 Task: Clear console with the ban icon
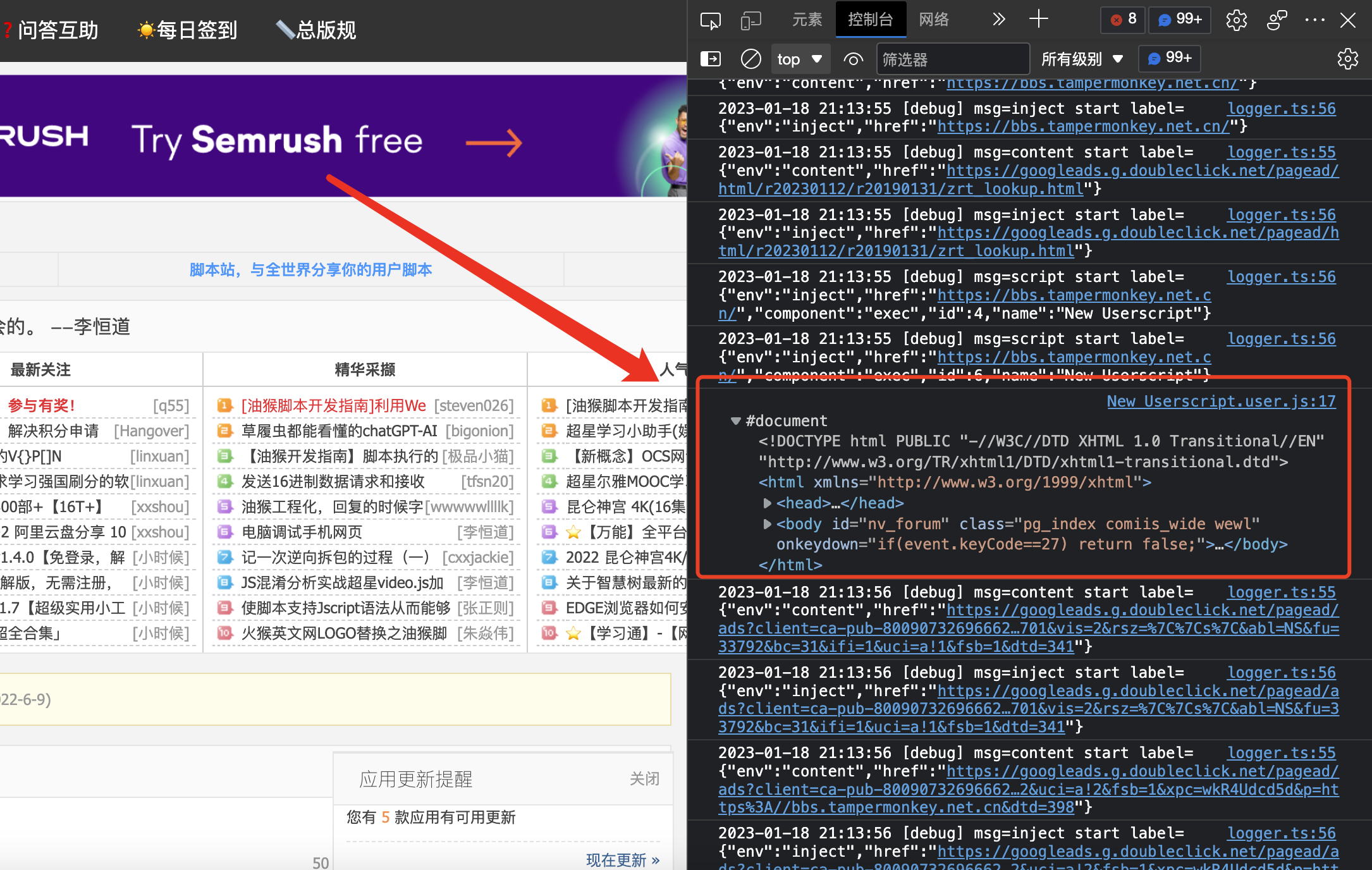pos(750,59)
